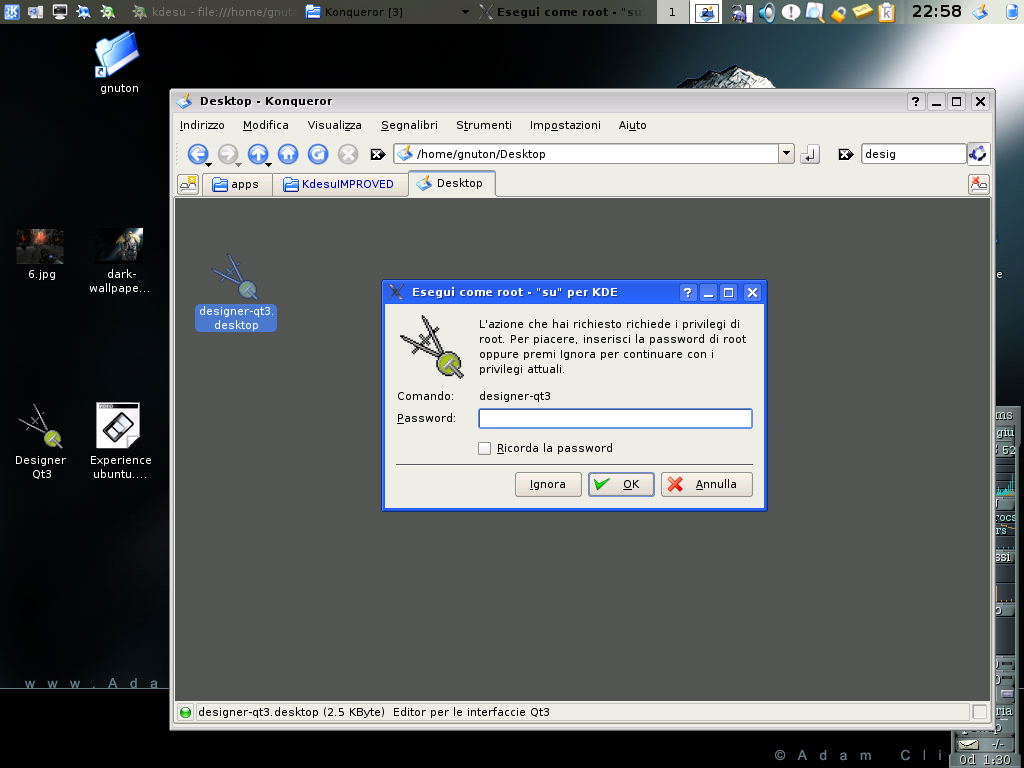Go up to parent folder

point(257,153)
